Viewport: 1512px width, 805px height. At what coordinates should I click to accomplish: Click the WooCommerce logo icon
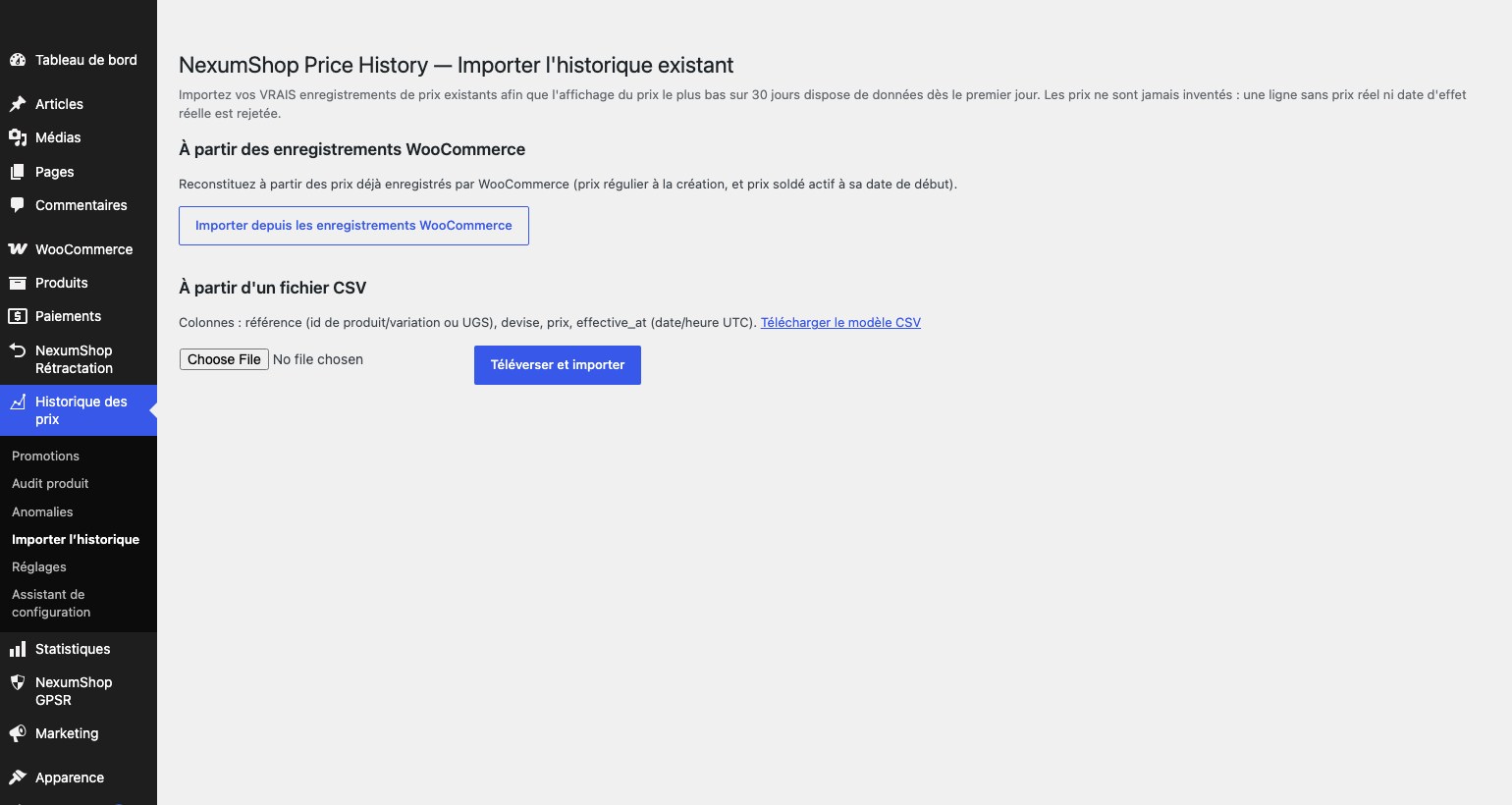18,249
